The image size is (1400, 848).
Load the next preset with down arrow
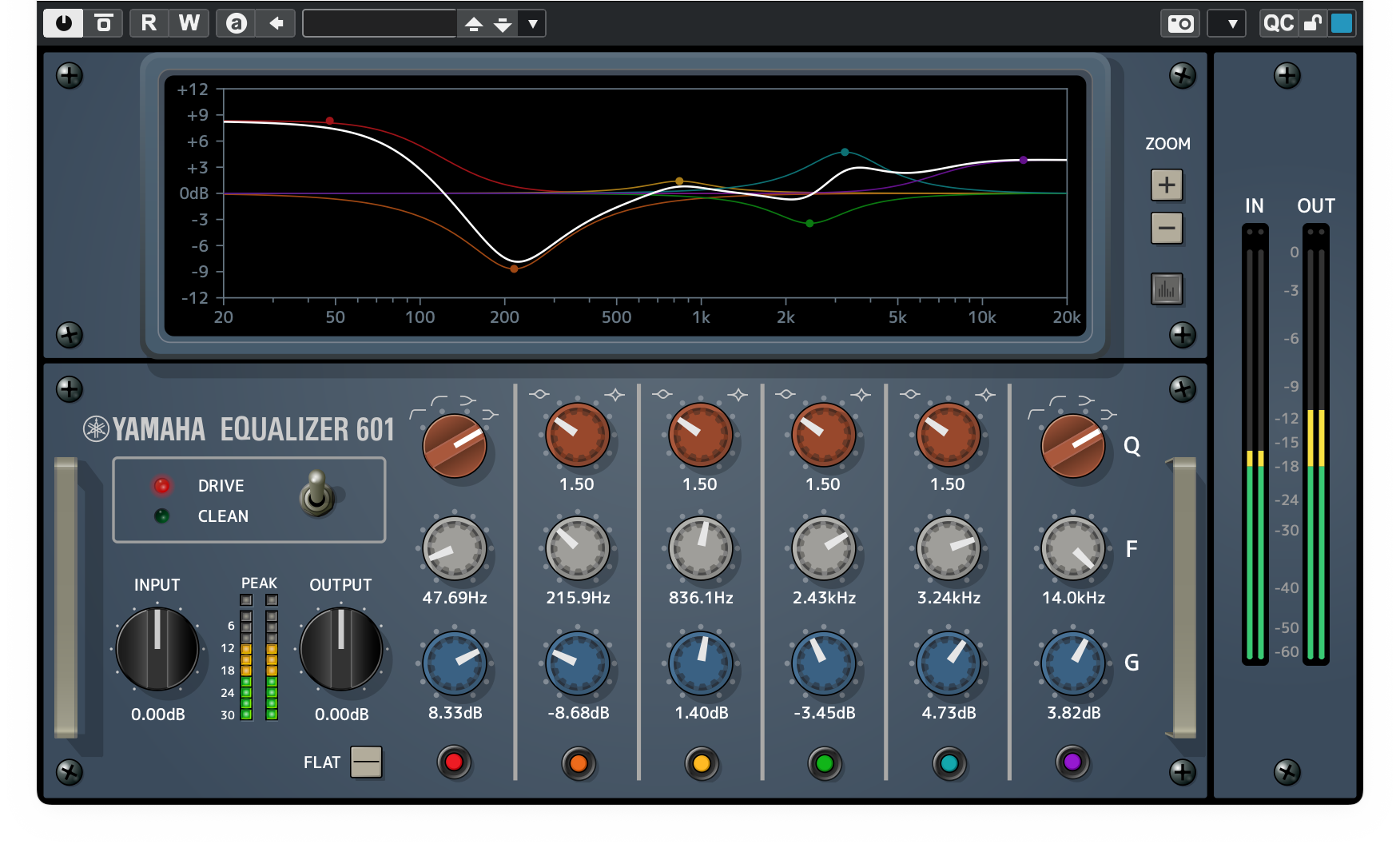(503, 24)
